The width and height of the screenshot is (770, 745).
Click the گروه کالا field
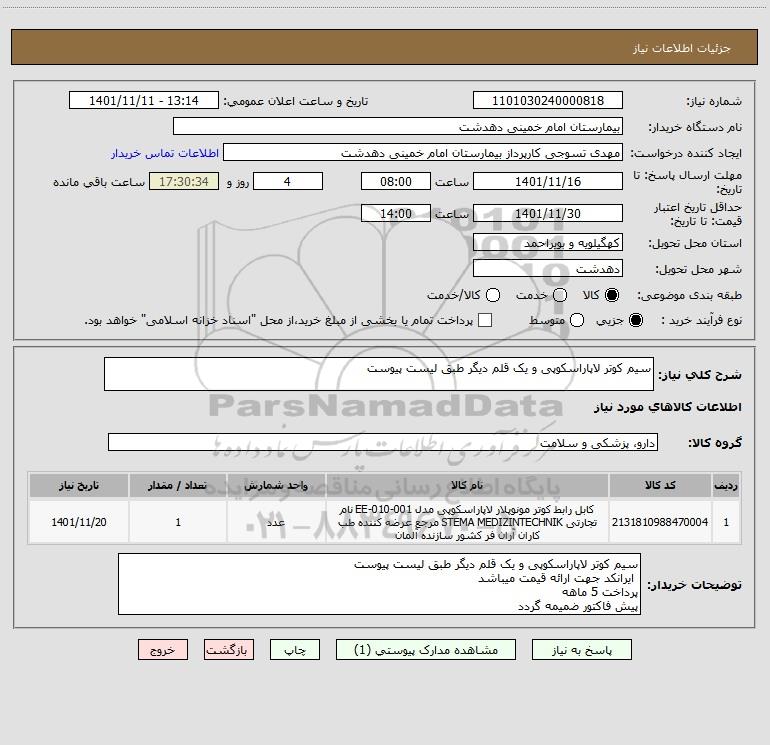point(383,442)
